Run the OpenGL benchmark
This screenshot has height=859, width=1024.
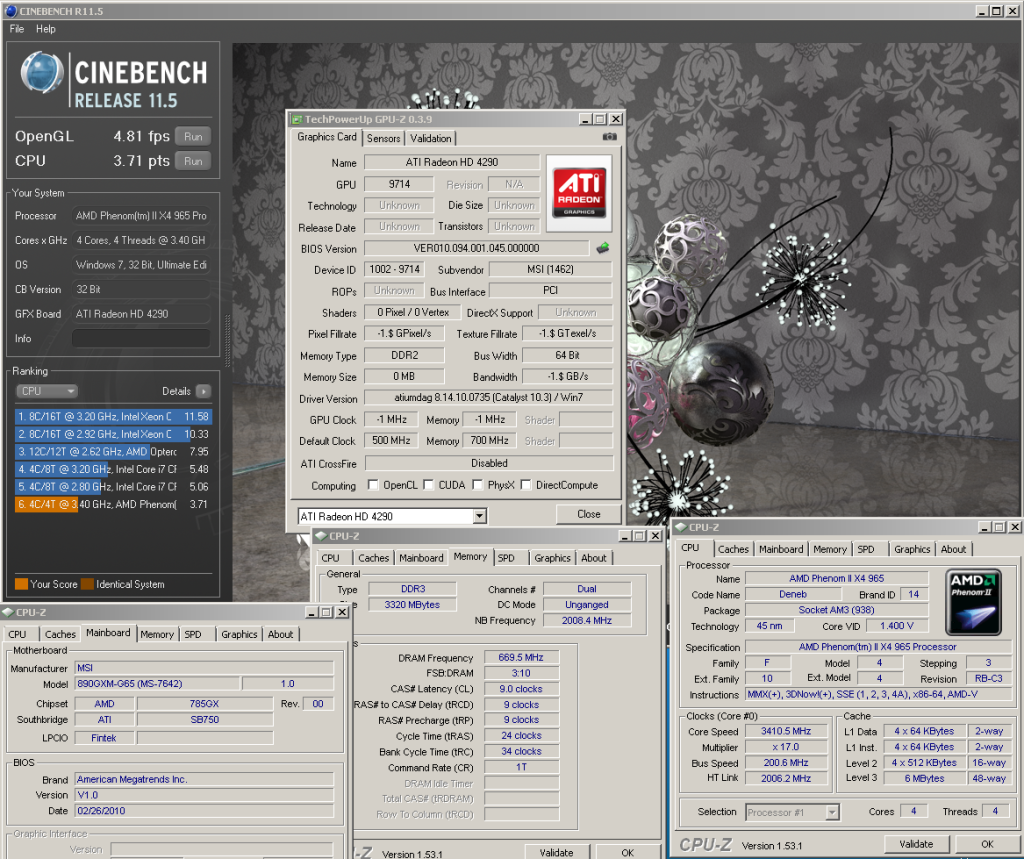click(193, 136)
